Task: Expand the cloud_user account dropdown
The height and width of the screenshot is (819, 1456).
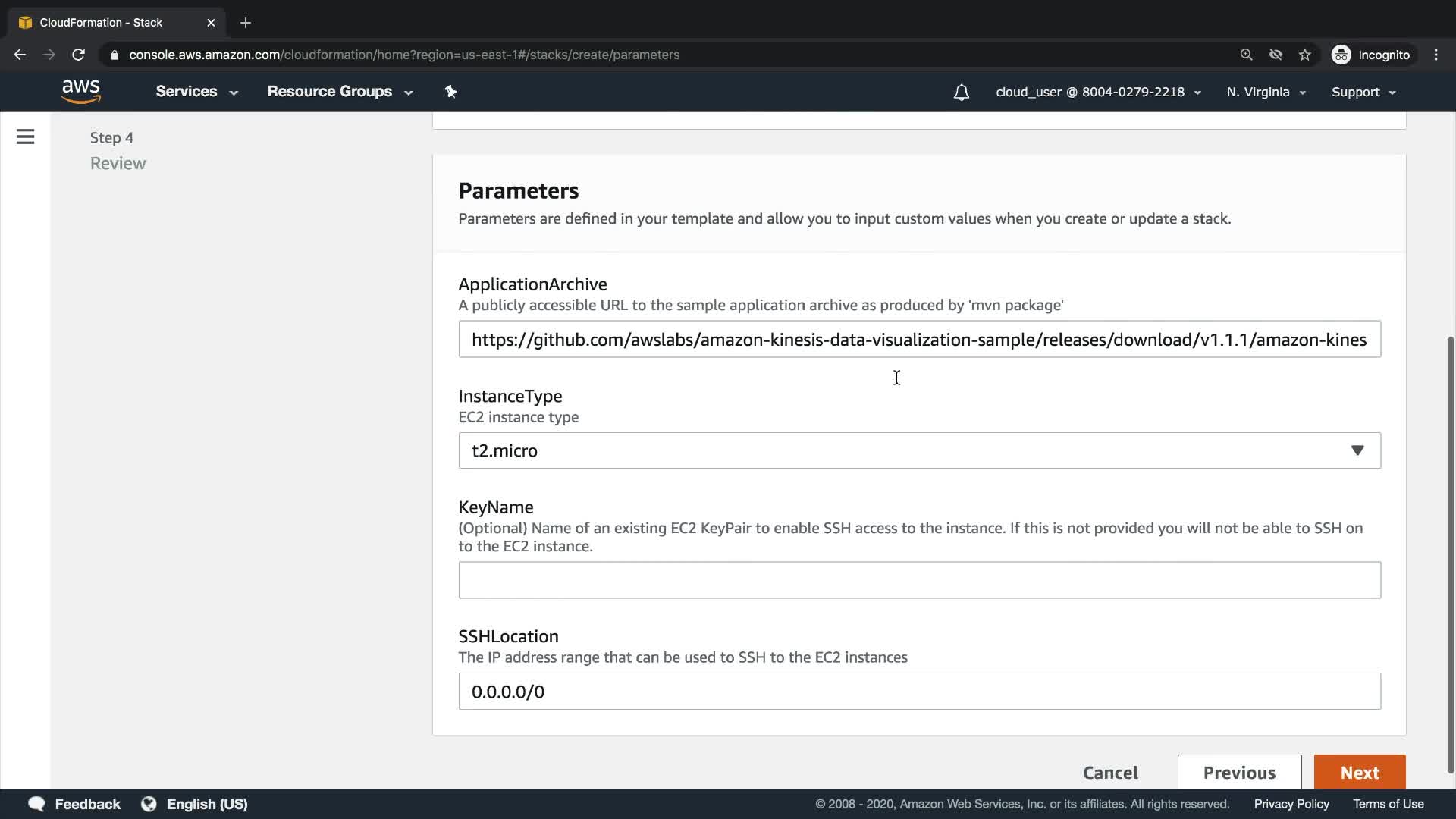Action: (x=1098, y=92)
